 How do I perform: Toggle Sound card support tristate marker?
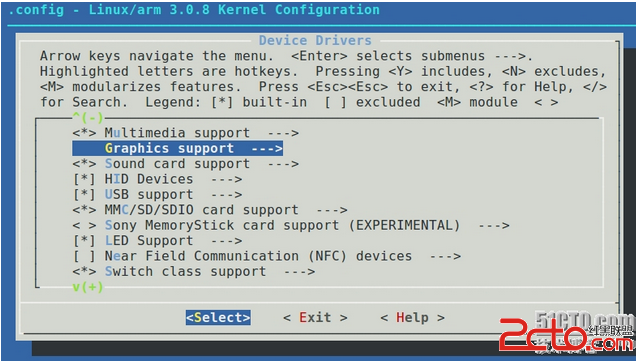coord(84,164)
